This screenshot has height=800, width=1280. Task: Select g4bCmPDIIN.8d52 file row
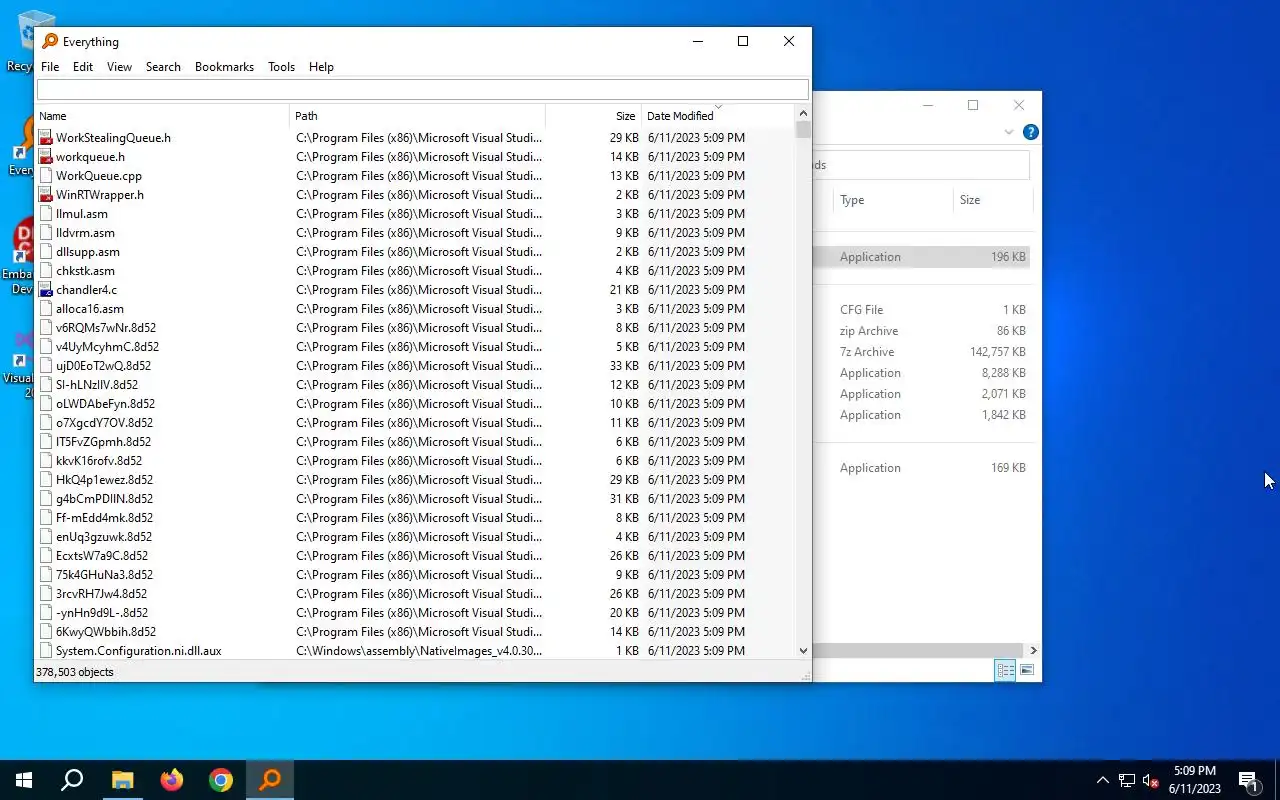click(415, 499)
